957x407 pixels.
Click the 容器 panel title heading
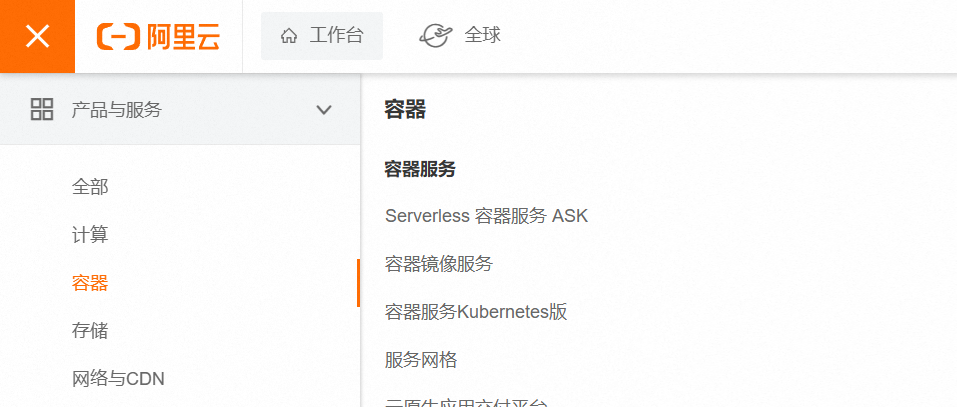pos(405,111)
